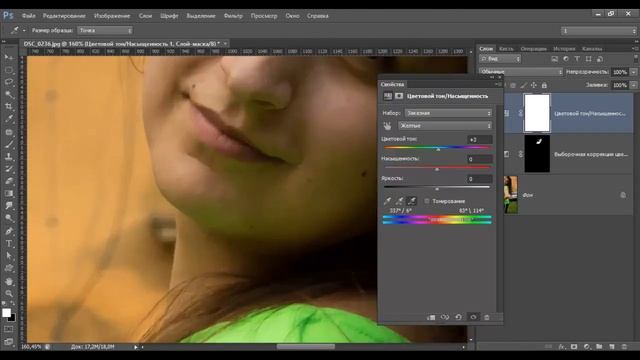Switch to the История tab
Viewport: 640px width, 360px height.
pyautogui.click(x=564, y=49)
